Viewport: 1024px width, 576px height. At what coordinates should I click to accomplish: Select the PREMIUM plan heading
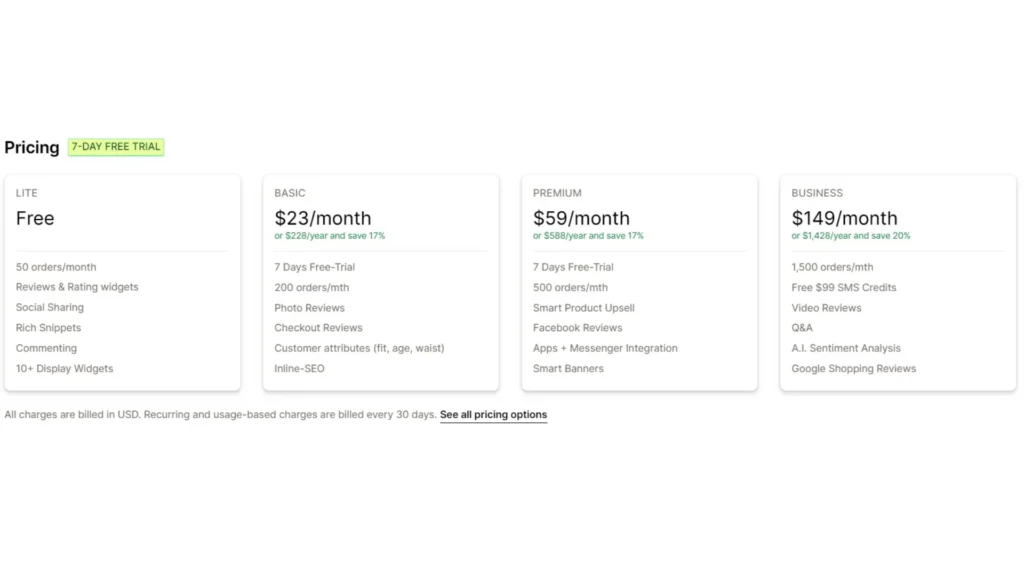(557, 193)
